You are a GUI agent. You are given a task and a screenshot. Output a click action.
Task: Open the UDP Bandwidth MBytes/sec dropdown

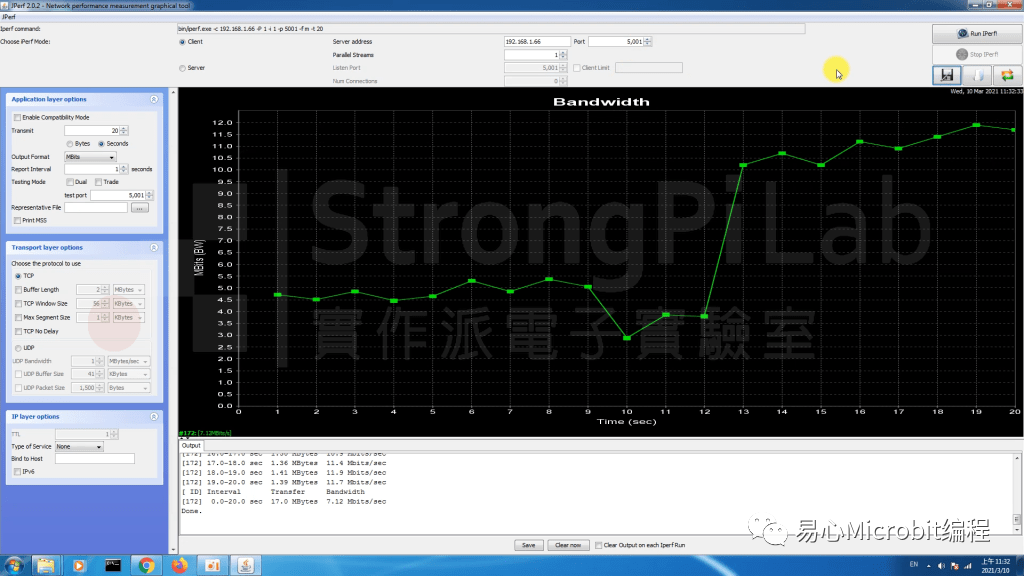coord(129,361)
